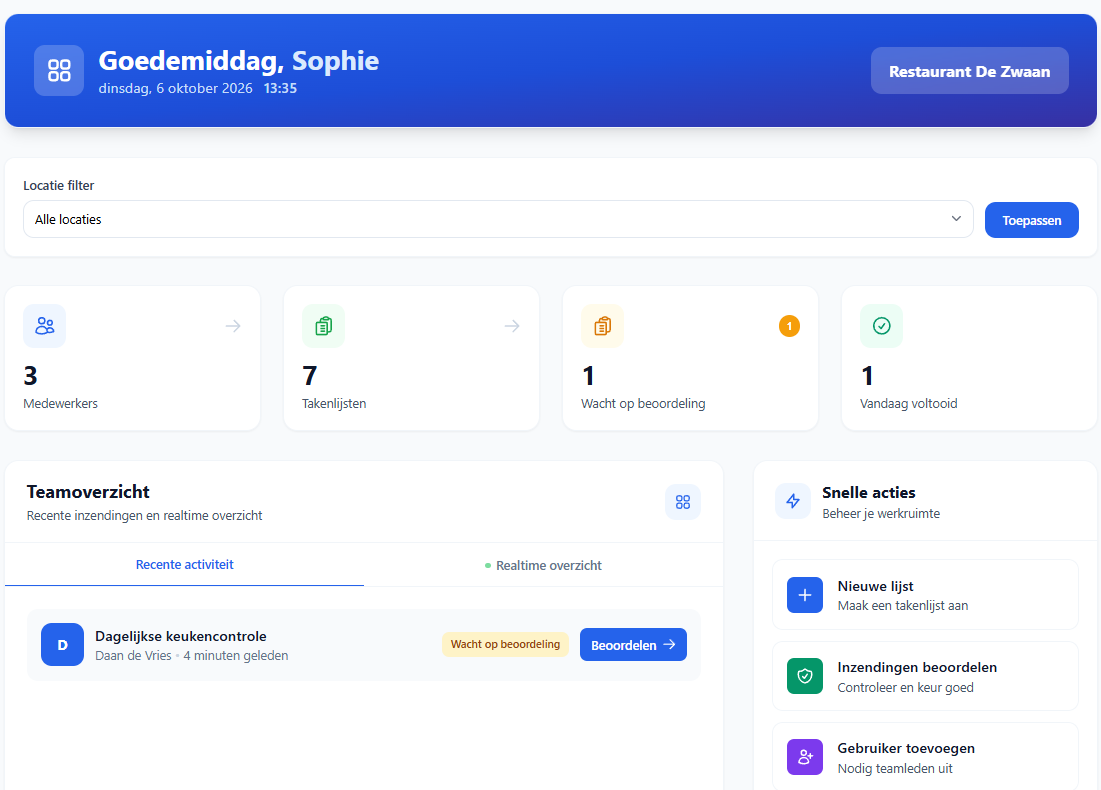This screenshot has height=790, width=1101.
Task: Click the green Takenlijsten clipboard icon
Action: (x=323, y=326)
